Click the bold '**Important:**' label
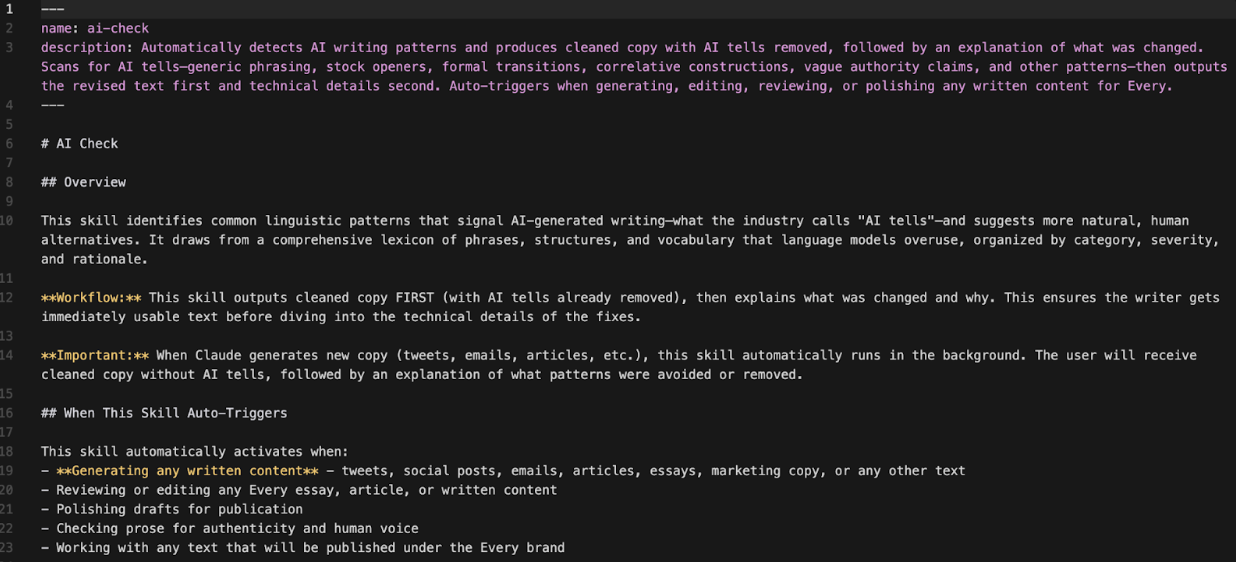The image size is (1236, 562). 95,355
